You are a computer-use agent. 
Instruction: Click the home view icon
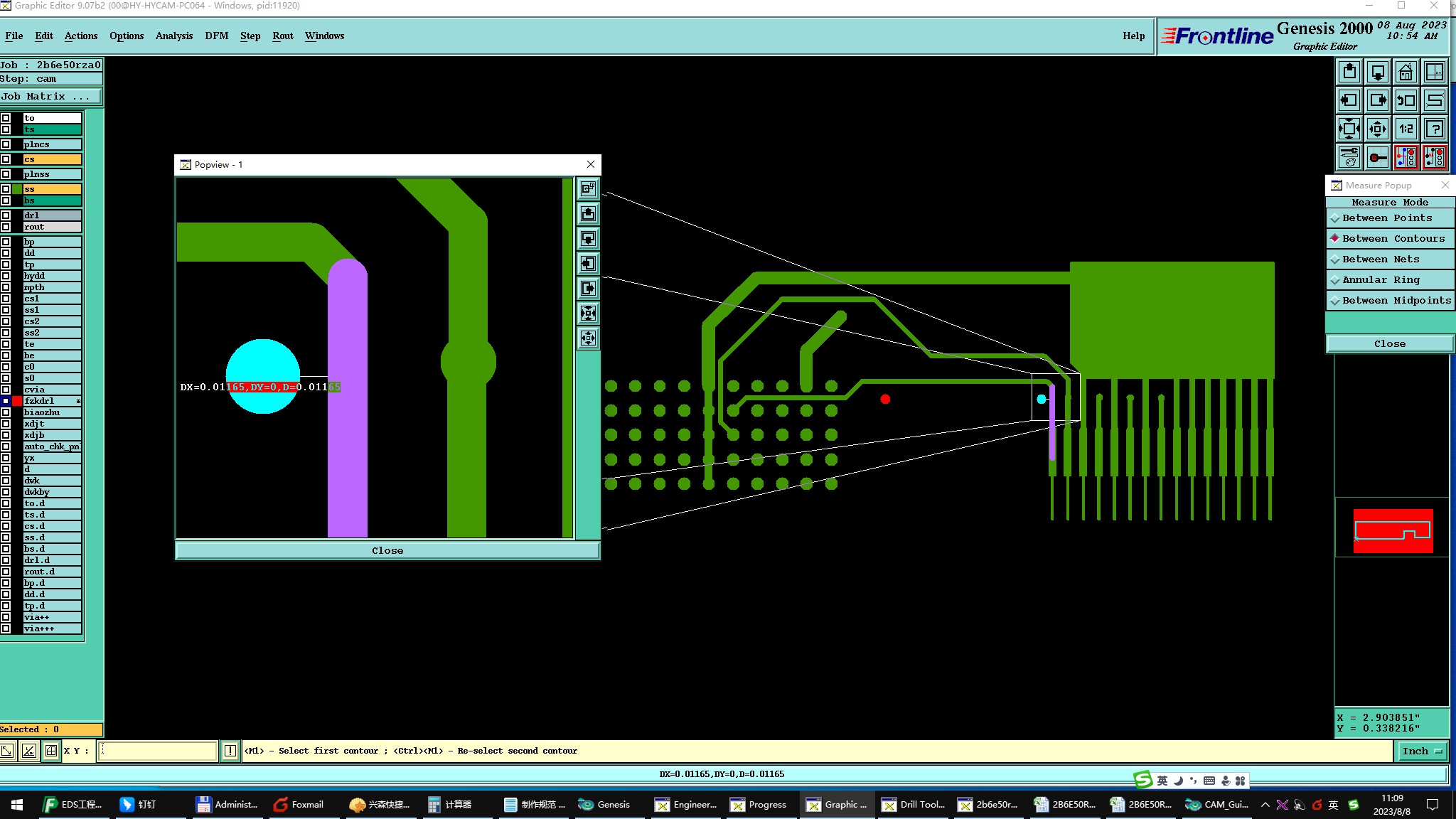(1406, 73)
